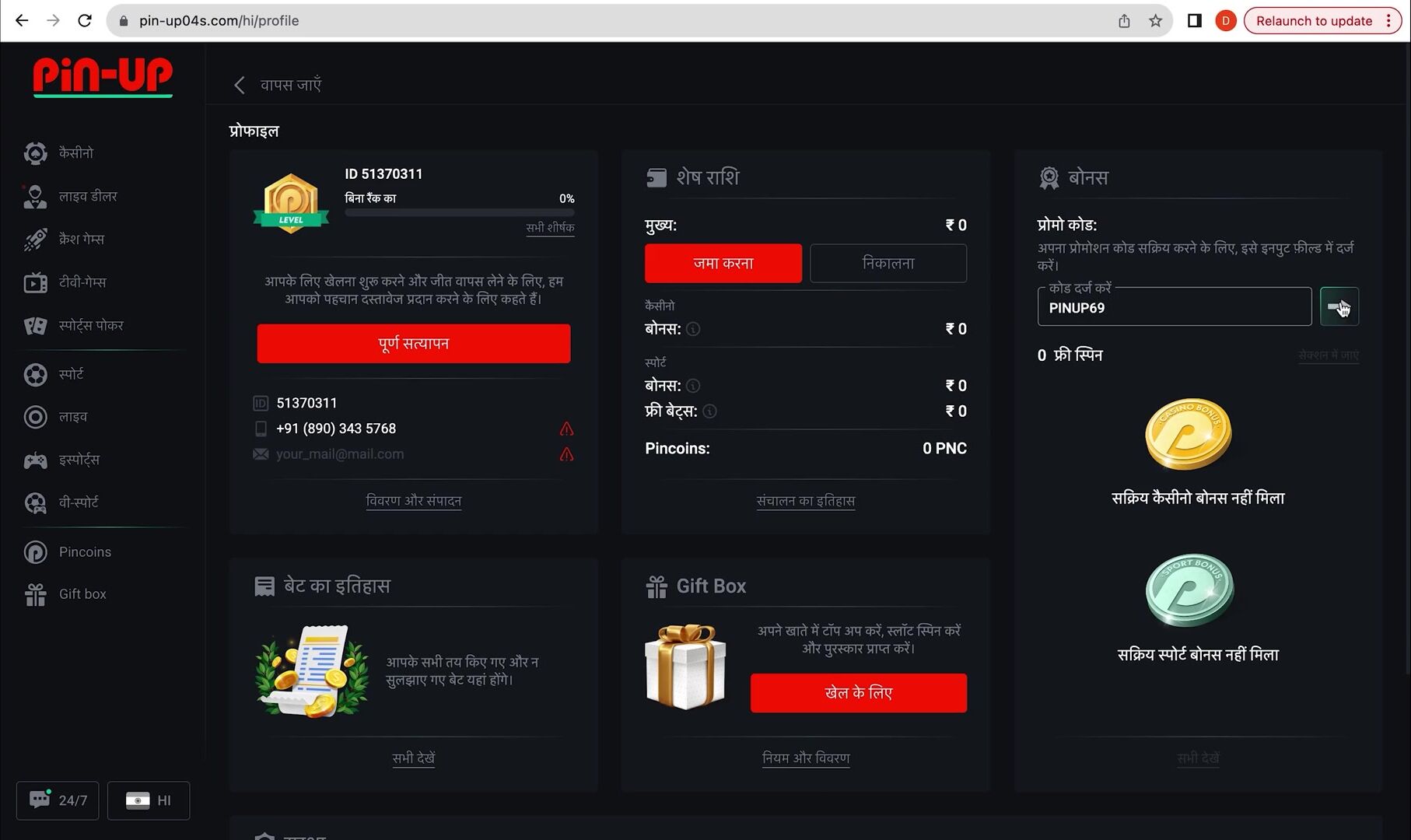
Task: Click the free bets info icon
Action: tap(709, 411)
